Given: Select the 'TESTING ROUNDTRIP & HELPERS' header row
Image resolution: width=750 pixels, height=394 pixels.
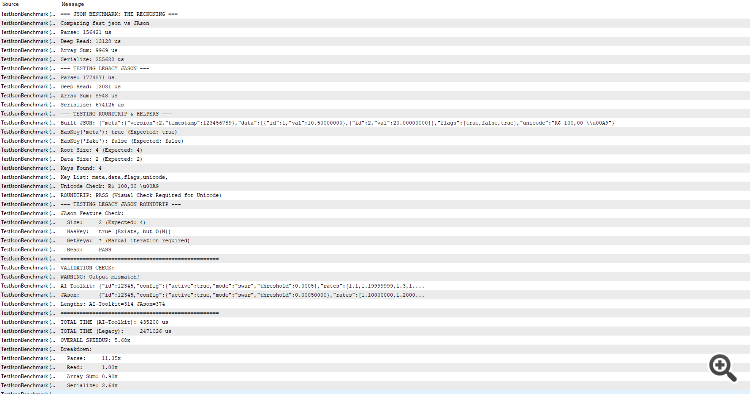Looking at the screenshot, I should [375, 114].
